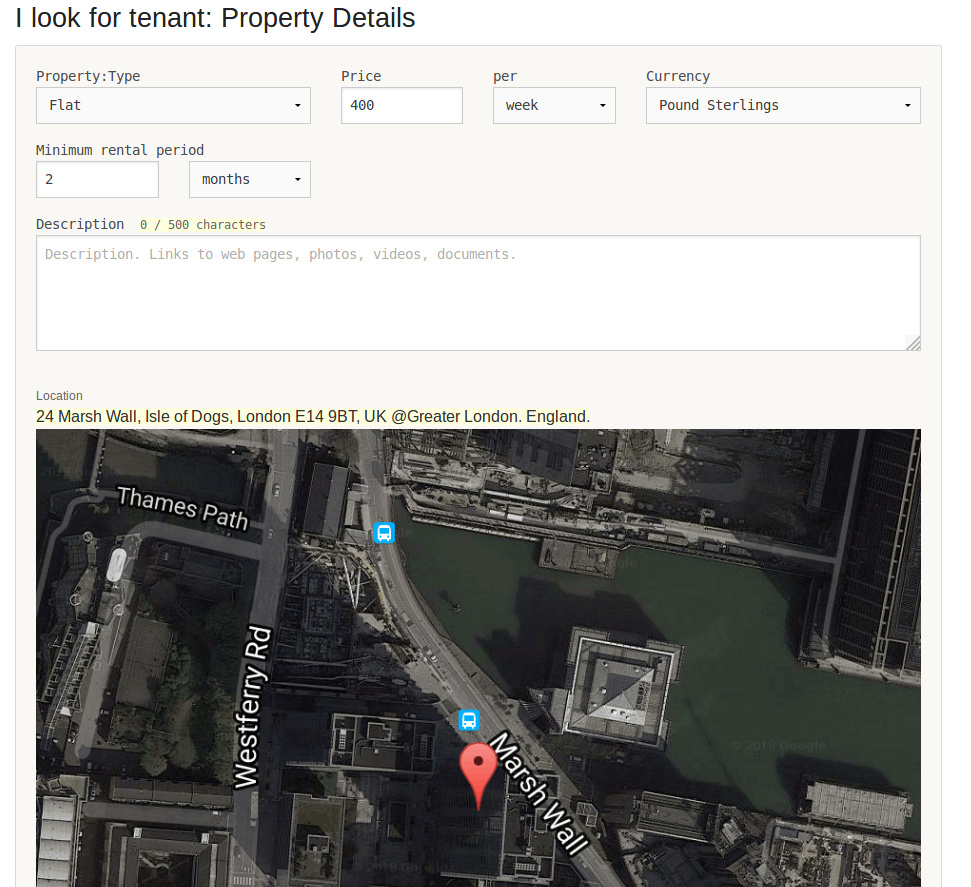Click the Thames Path label on map
Viewport: 971px width, 887px height.
pos(182,507)
